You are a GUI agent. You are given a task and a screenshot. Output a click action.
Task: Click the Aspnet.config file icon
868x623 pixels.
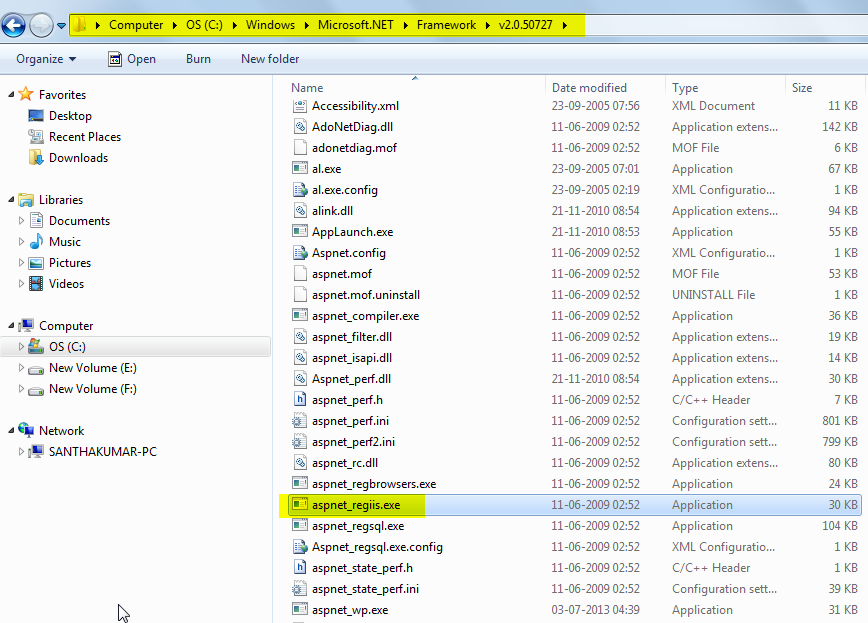(x=299, y=253)
